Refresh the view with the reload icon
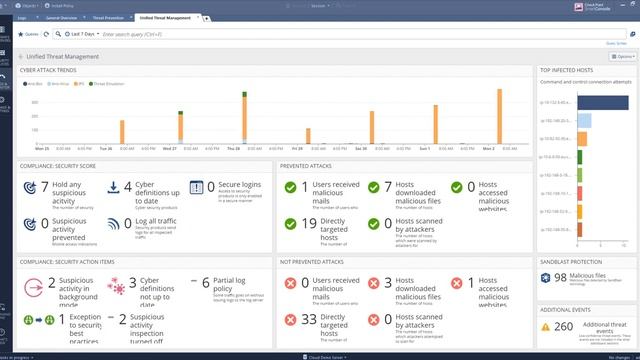640x360 pixels. [47, 34]
